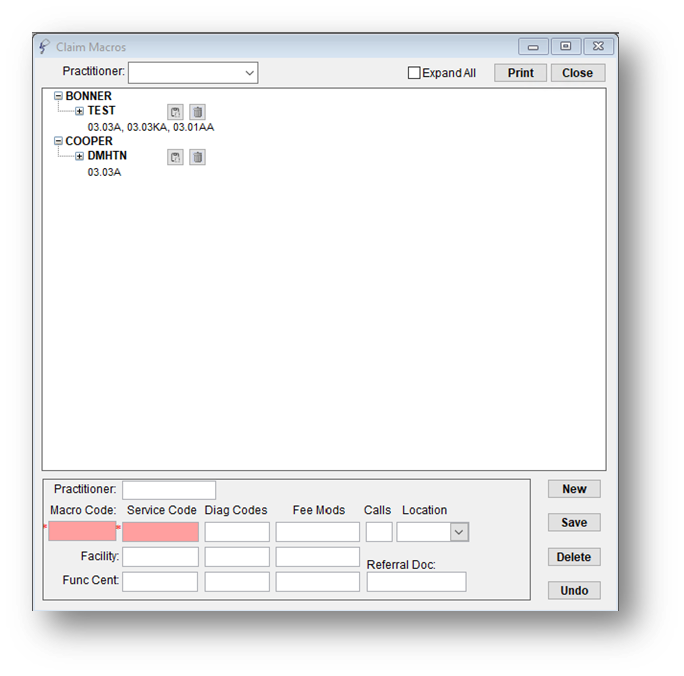
Task: Click the text '03.03A, 03.03KA, 03.01AA'
Action: coord(151,127)
